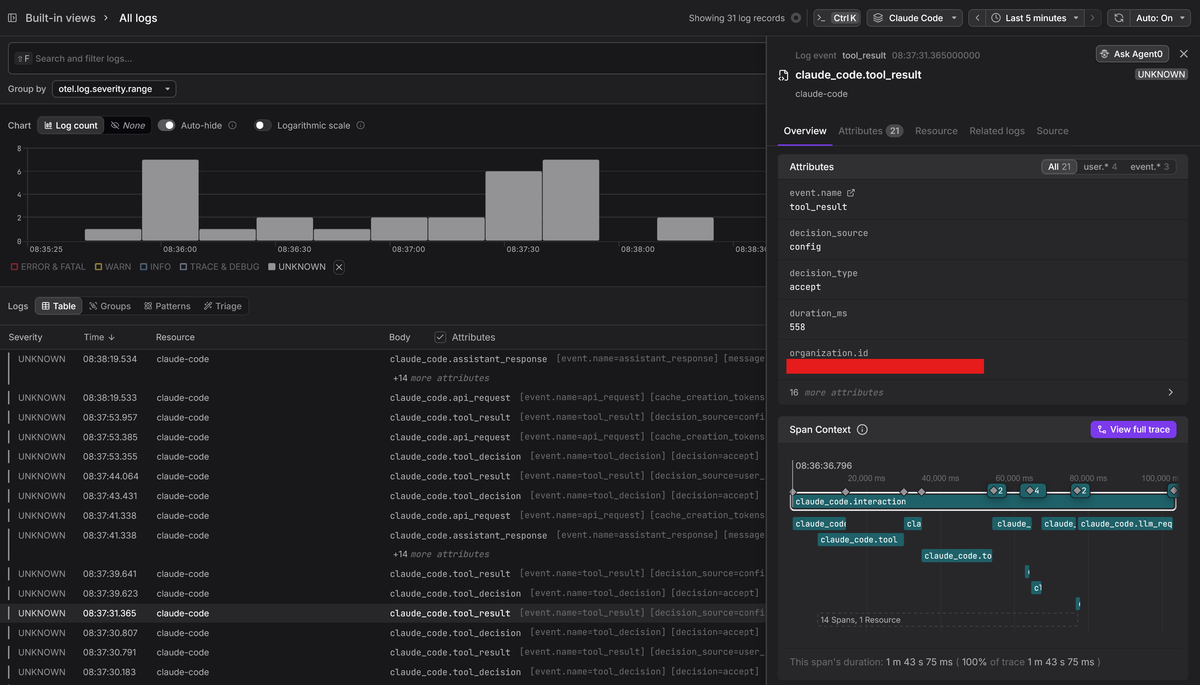Switch logs view to Triage
The image size is (1200, 685).
[x=222, y=306]
